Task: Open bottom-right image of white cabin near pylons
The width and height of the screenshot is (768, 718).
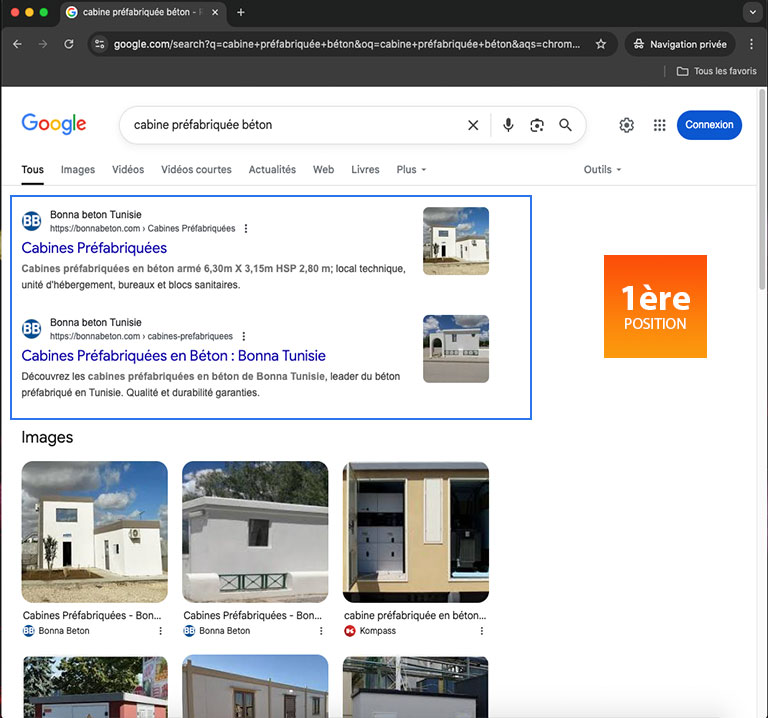Action: coord(416,687)
